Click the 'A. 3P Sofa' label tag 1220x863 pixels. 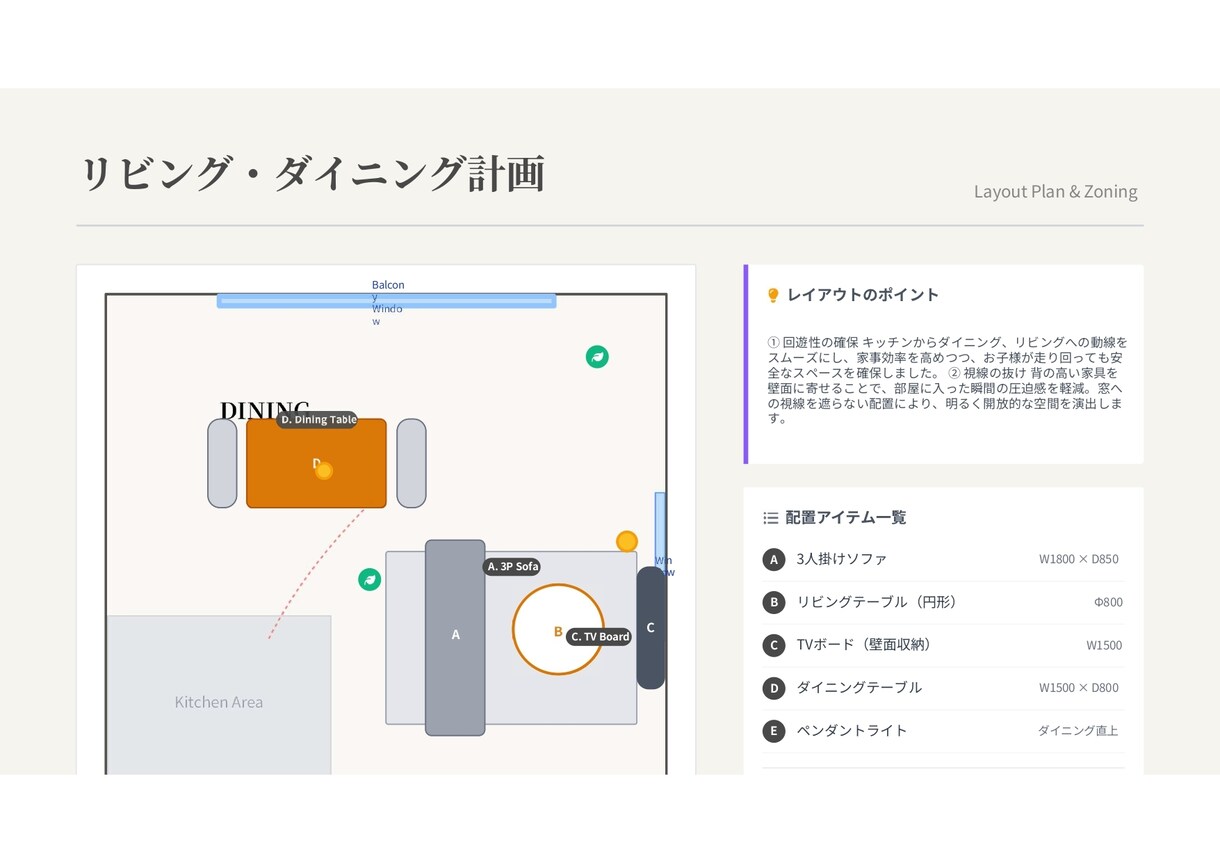click(512, 566)
